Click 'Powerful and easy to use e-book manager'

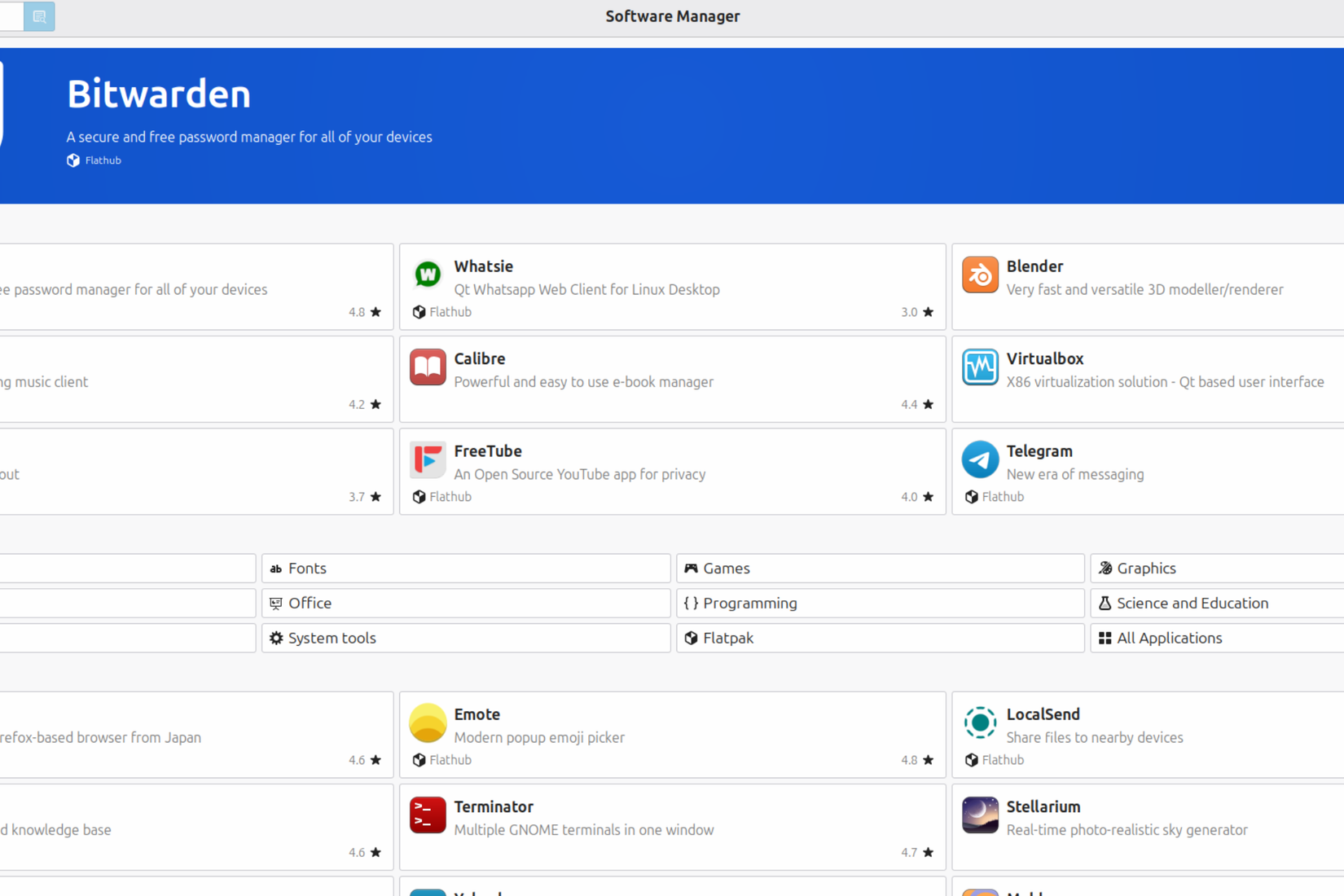point(584,382)
